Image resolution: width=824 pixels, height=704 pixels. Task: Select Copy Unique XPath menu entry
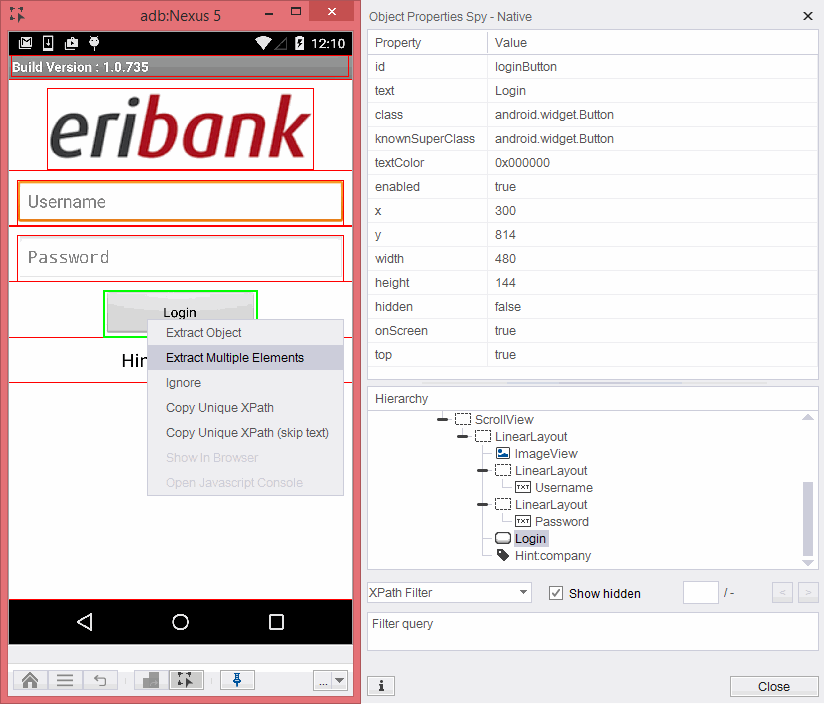click(x=220, y=408)
